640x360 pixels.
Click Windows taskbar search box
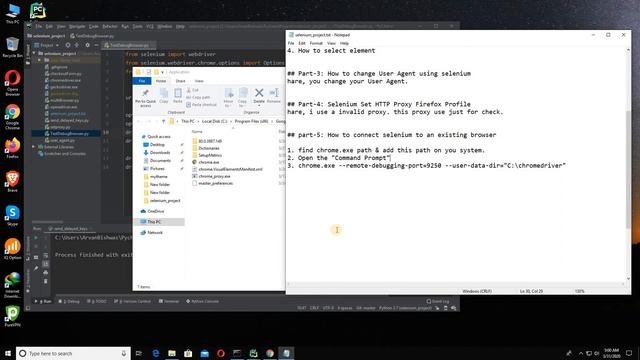[x=73, y=353]
